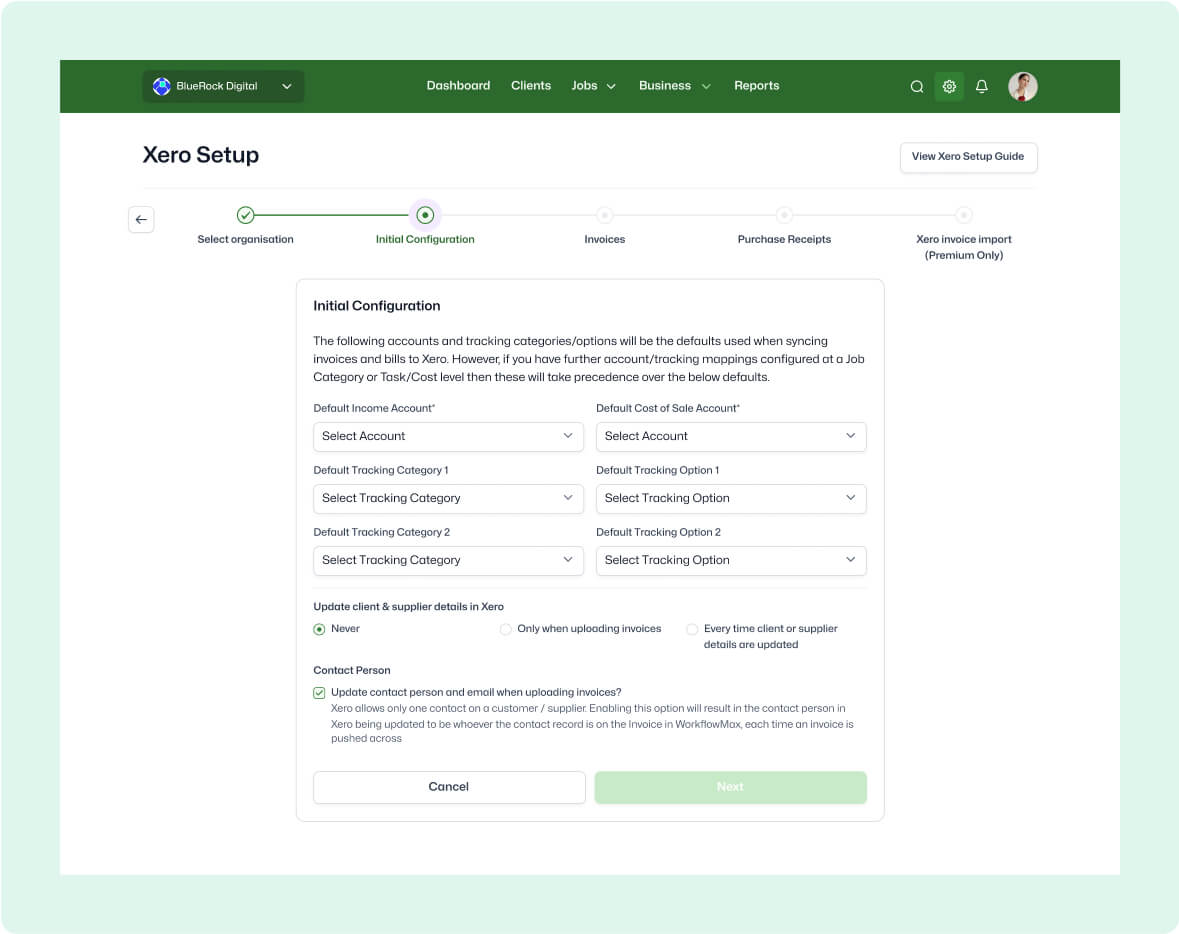Open search with the magnifier icon
This screenshot has height=934, width=1179.
[917, 86]
